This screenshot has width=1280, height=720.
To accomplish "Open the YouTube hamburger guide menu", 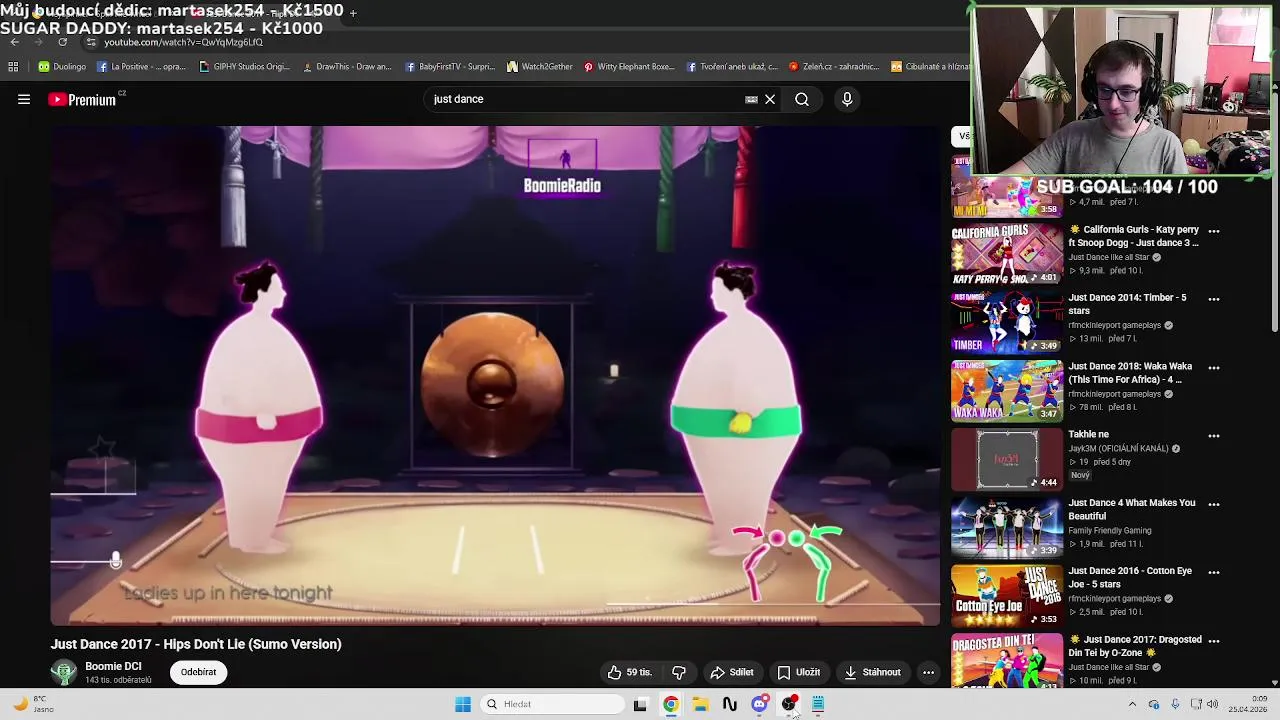I will (24, 99).
